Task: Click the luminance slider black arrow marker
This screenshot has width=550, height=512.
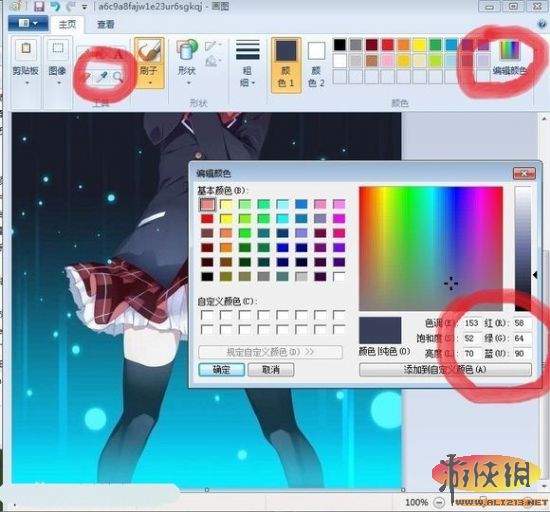Action: [x=535, y=275]
